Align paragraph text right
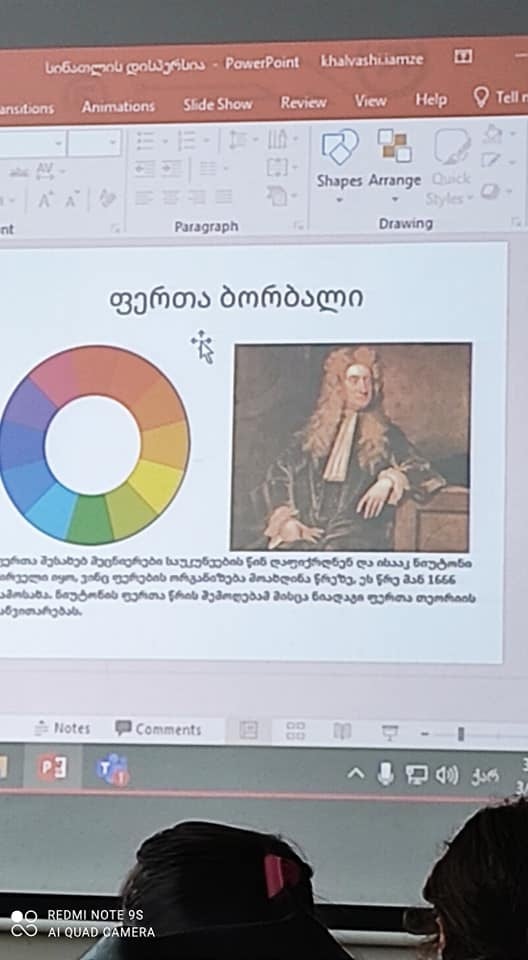The height and width of the screenshot is (960, 528). [197, 197]
